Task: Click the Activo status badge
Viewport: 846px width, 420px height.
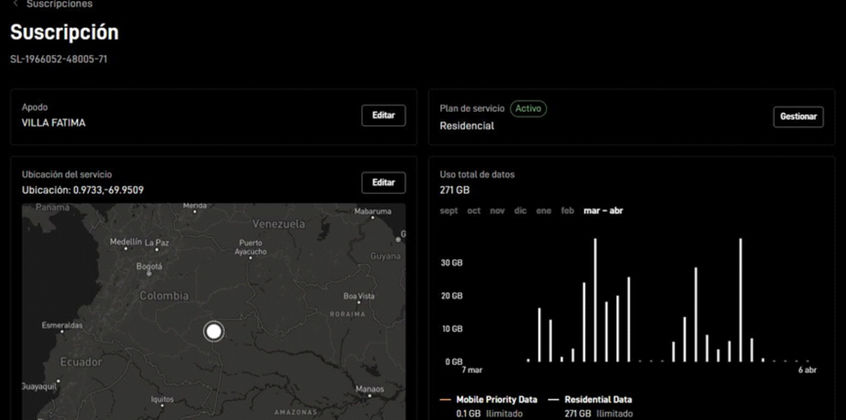Action: pyautogui.click(x=528, y=109)
